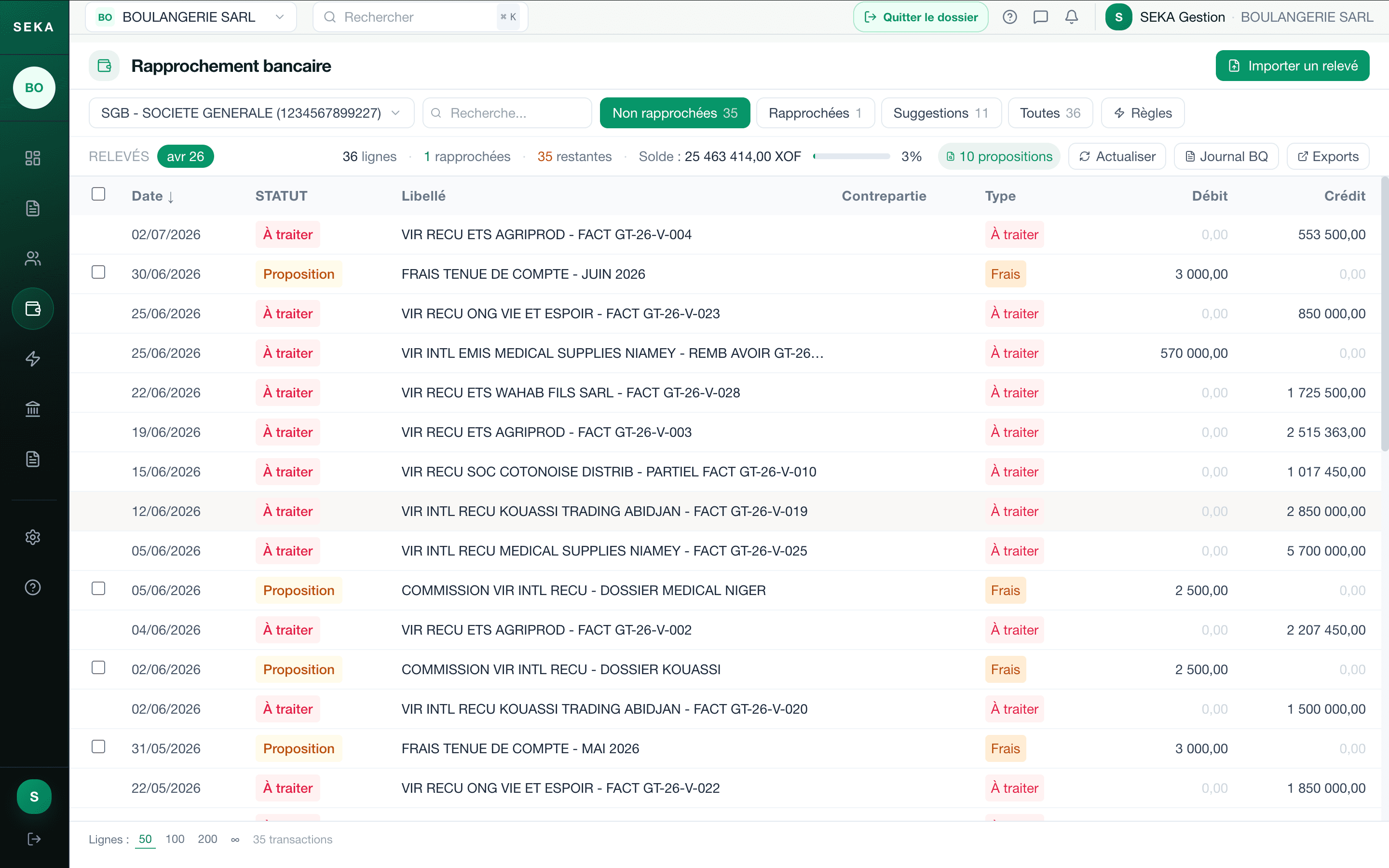Screen dimensions: 1389x868
Task: Click the table vertical scrollbar
Action: 1384,313
